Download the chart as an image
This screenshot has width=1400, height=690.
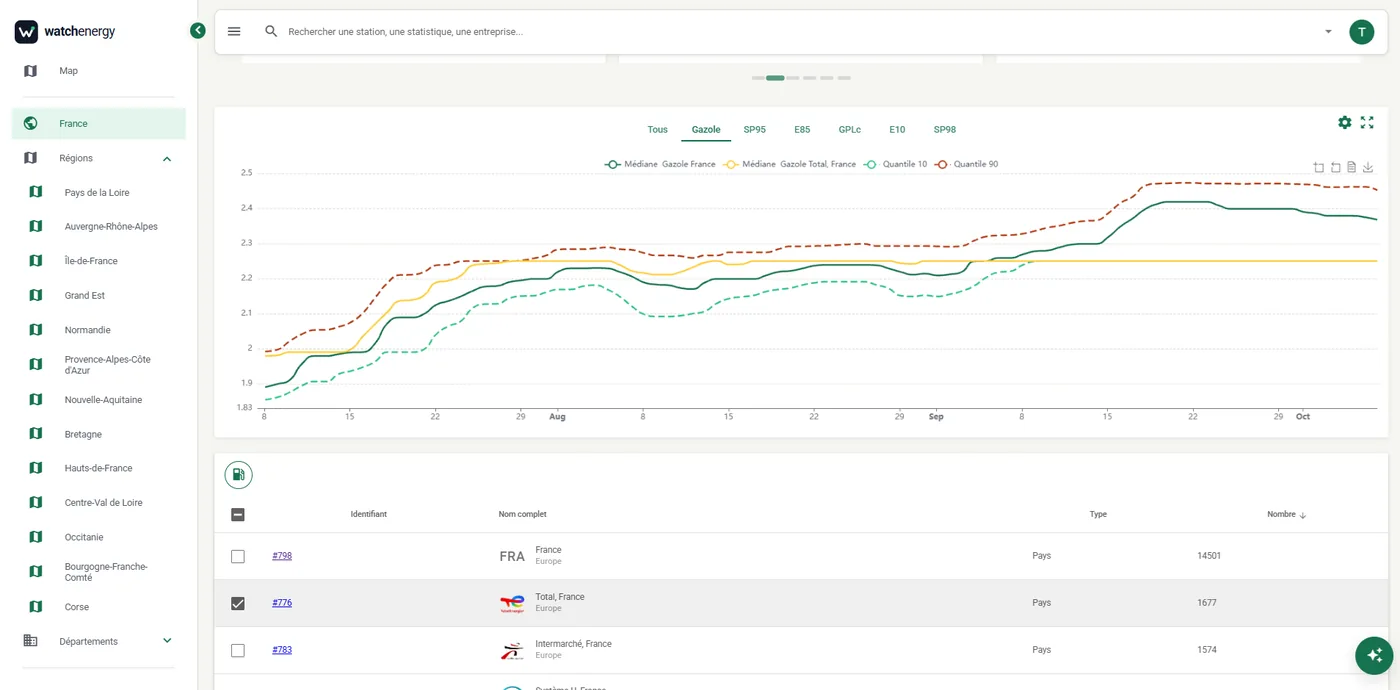1368,167
